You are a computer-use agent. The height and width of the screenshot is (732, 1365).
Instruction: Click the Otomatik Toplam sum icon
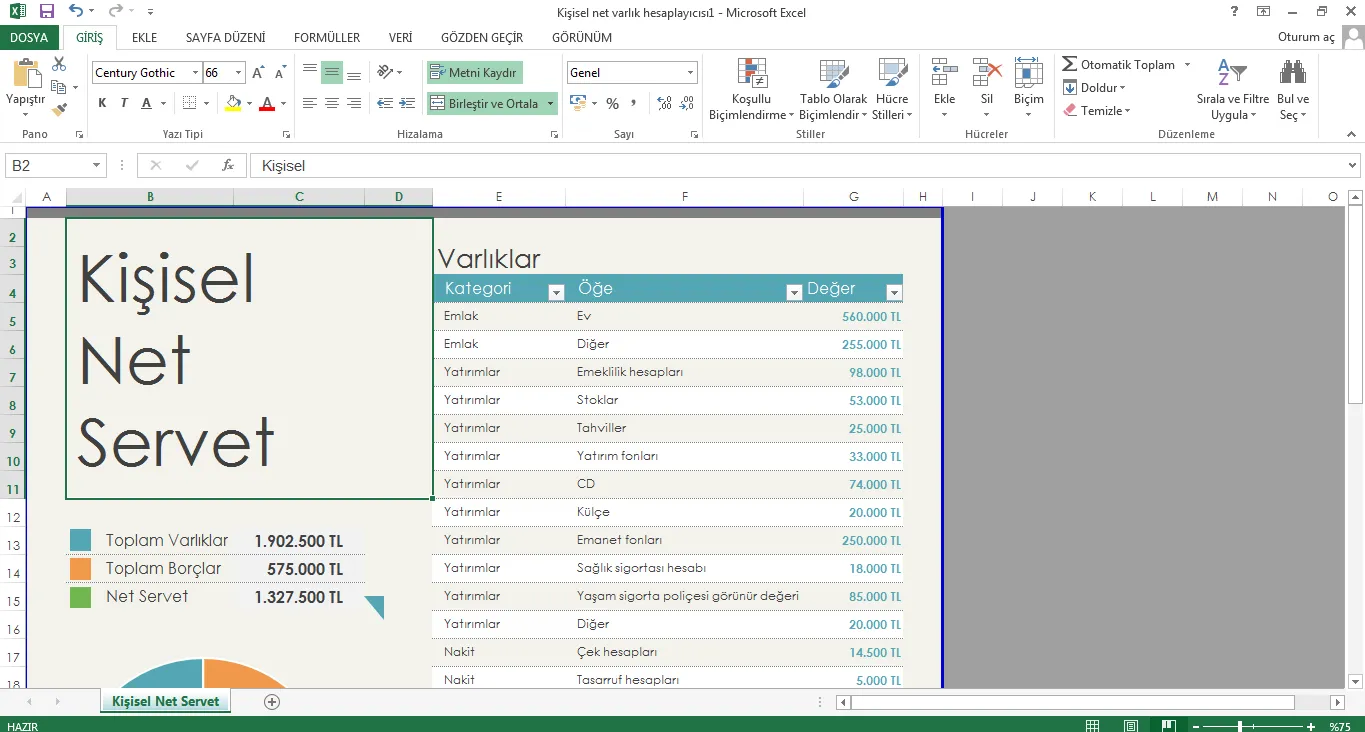(x=1070, y=65)
